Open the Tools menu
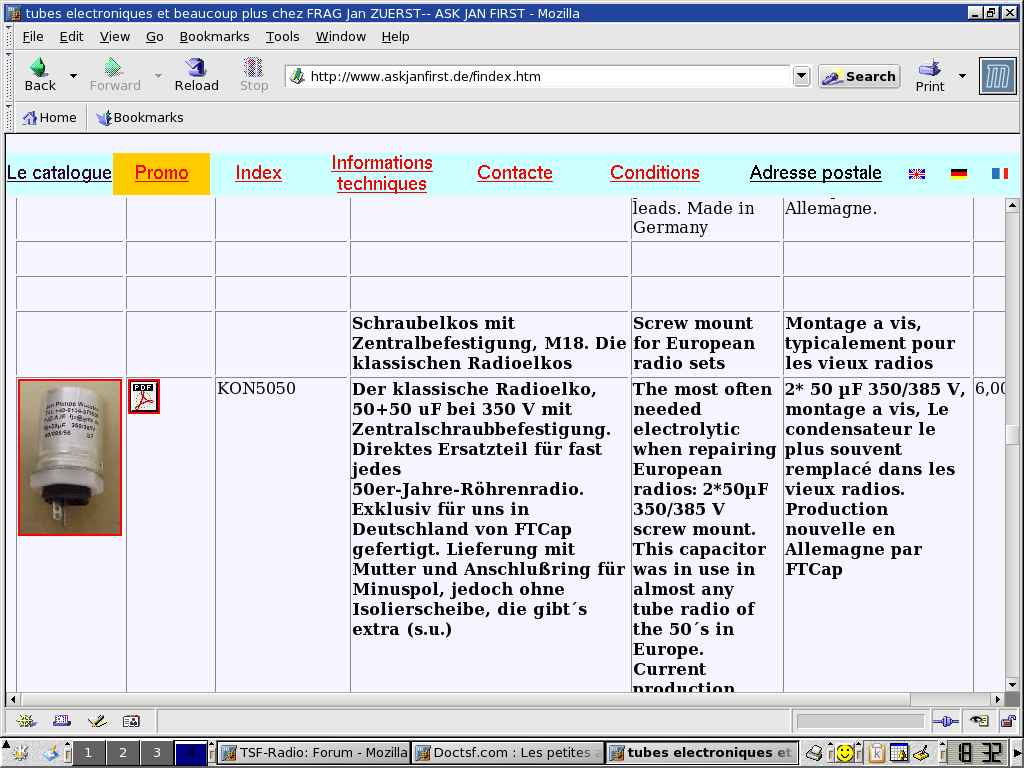Screen dimensions: 1024x768 tap(282, 37)
